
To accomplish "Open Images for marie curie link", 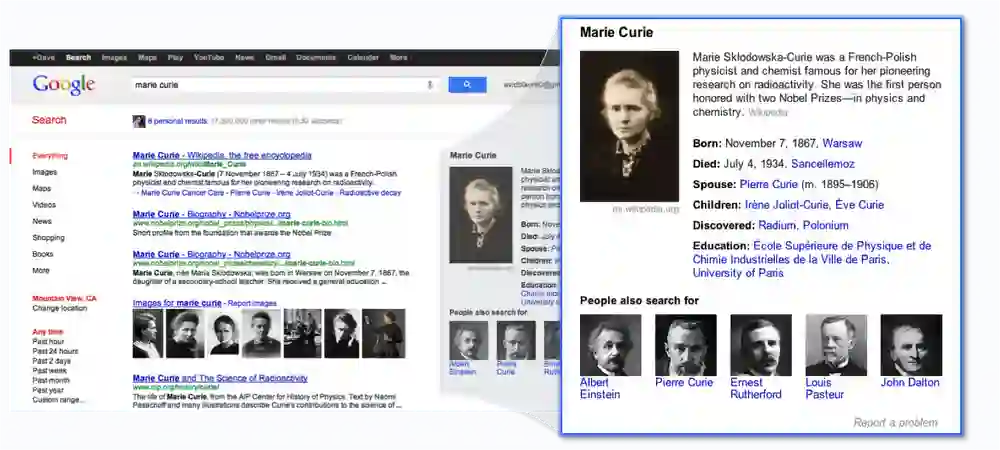I will pyautogui.click(x=177, y=303).
